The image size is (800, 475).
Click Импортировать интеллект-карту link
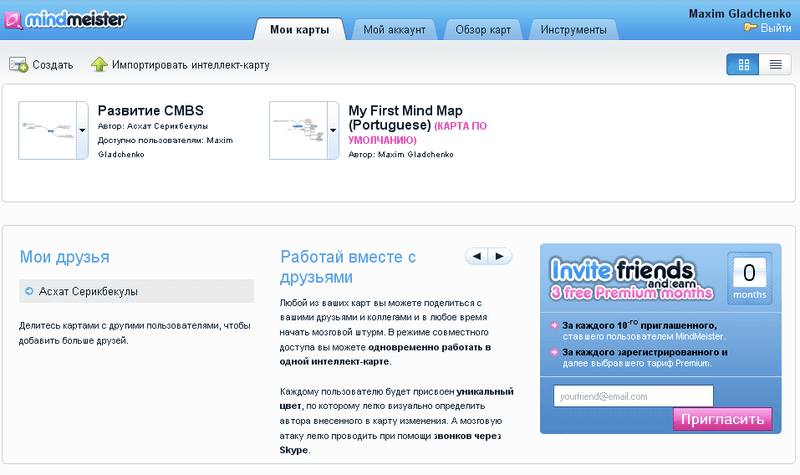(191, 65)
